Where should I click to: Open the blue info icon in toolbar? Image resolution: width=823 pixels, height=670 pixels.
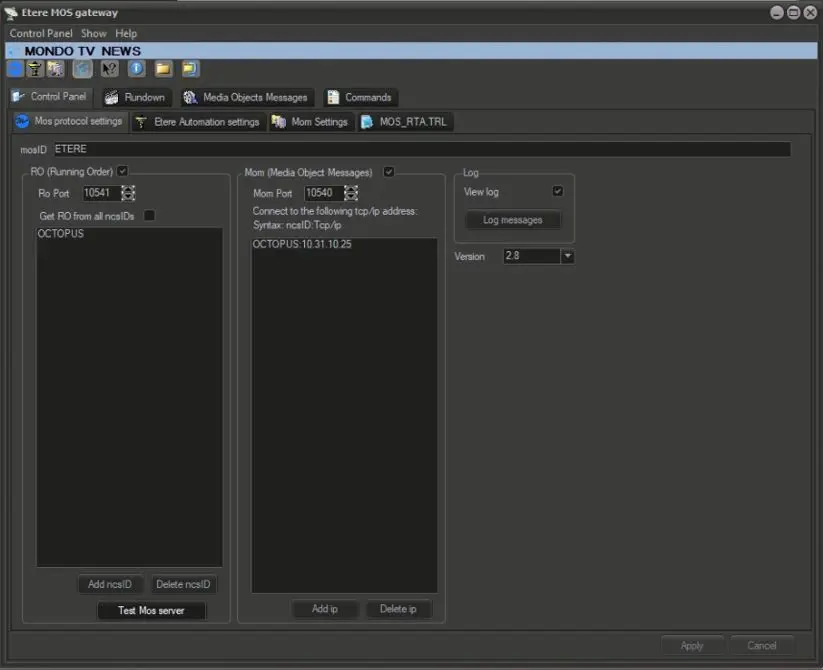click(137, 69)
